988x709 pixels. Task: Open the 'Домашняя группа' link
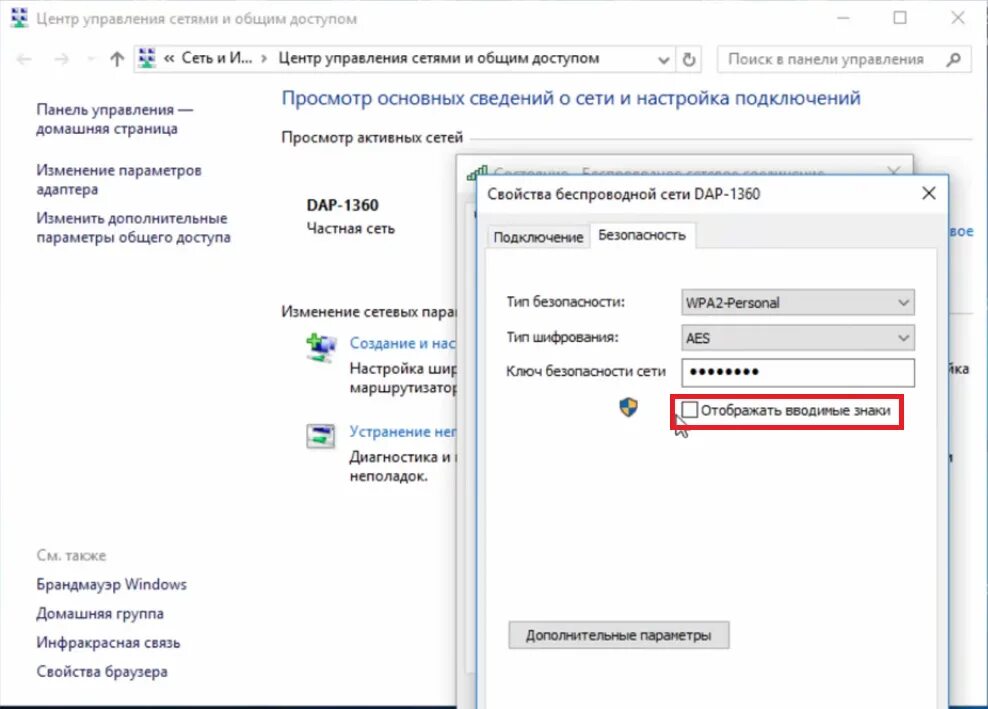[x=100, y=613]
